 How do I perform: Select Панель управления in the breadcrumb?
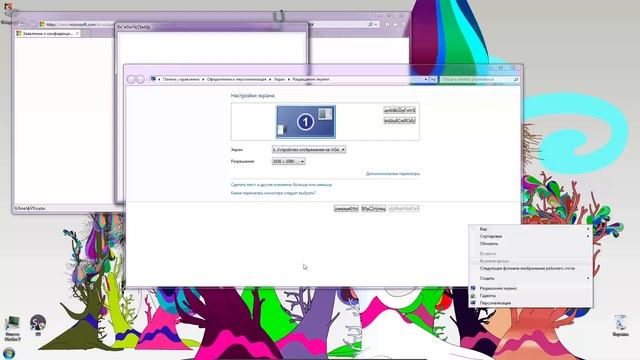click(181, 79)
